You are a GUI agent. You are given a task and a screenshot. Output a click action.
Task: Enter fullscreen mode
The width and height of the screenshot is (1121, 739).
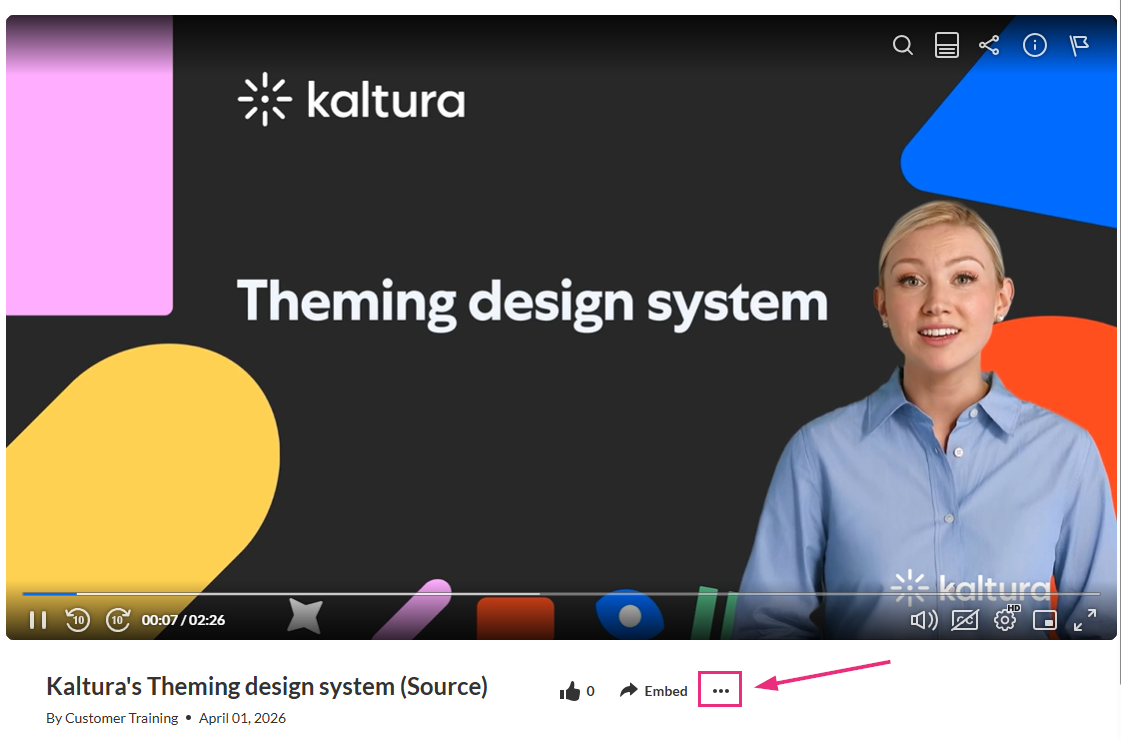[1085, 620]
